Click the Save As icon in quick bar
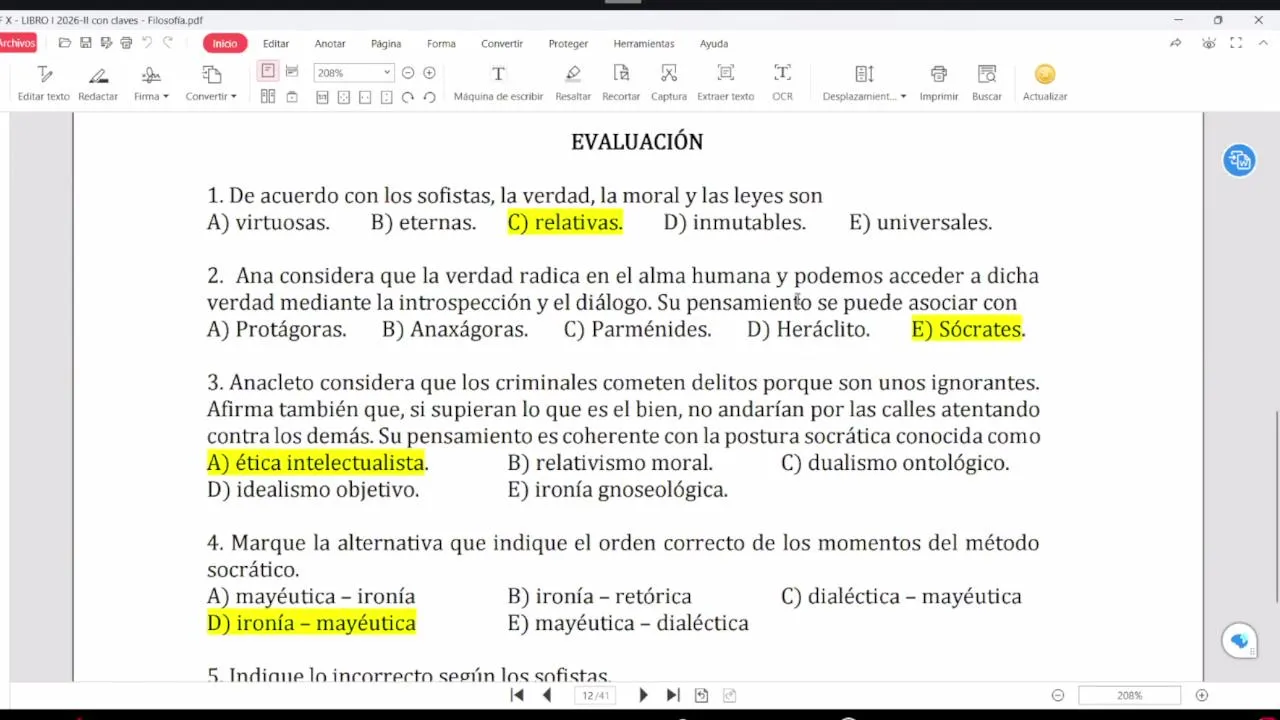The image size is (1280, 720). coord(106,43)
